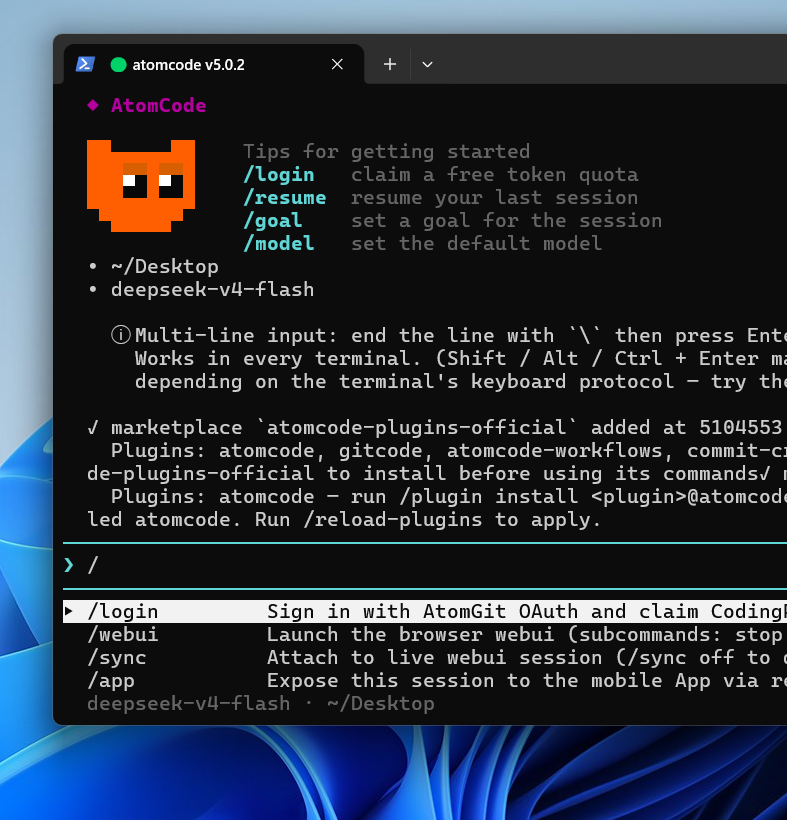Viewport: 787px width, 820px height.
Task: Click the /login tip command
Action: click(x=279, y=174)
